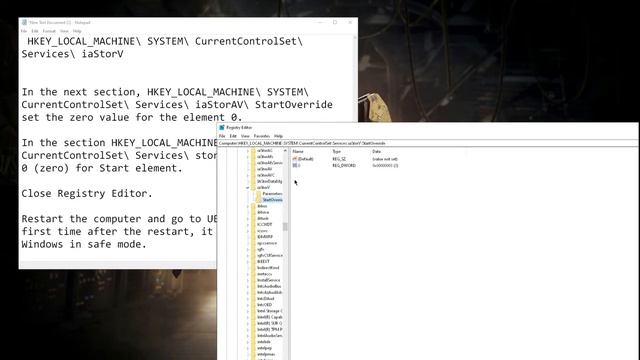Click the REG_DWORD type cell

(x=344, y=165)
